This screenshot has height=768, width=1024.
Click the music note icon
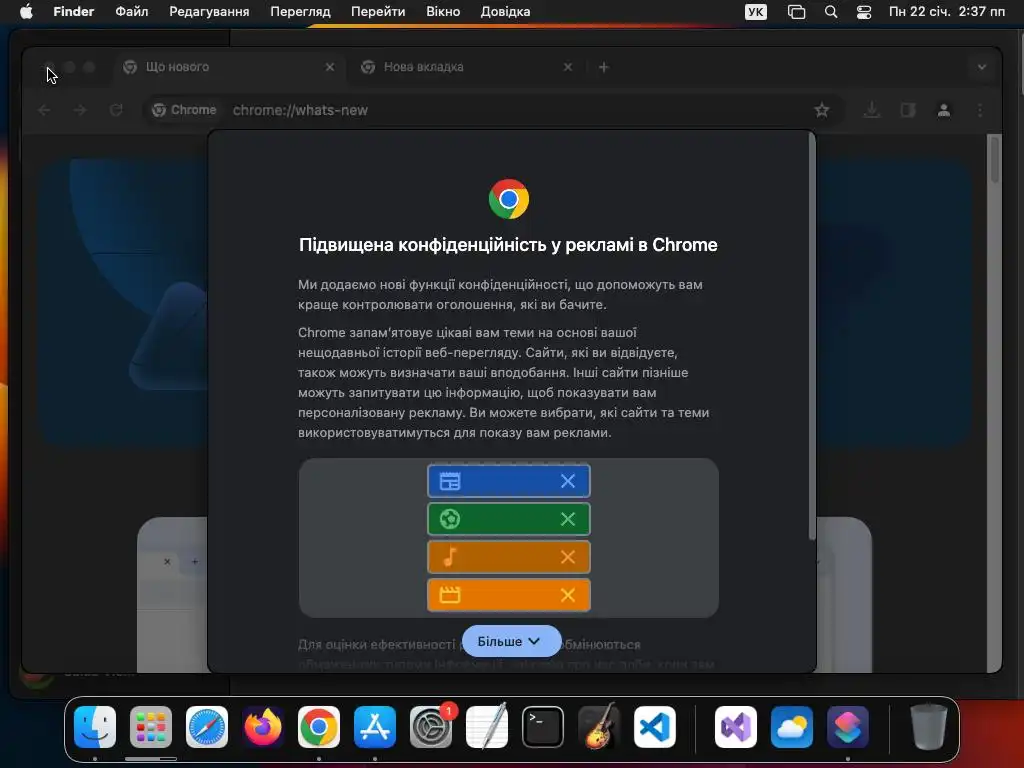[450, 557]
